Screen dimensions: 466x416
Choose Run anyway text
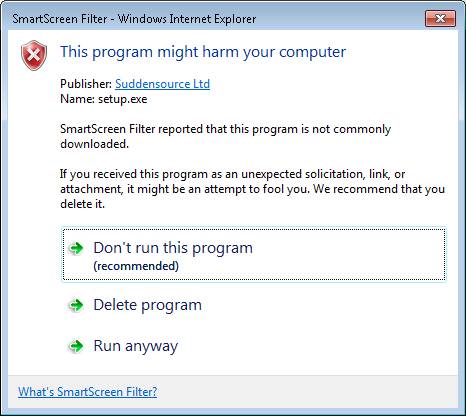tap(136, 346)
